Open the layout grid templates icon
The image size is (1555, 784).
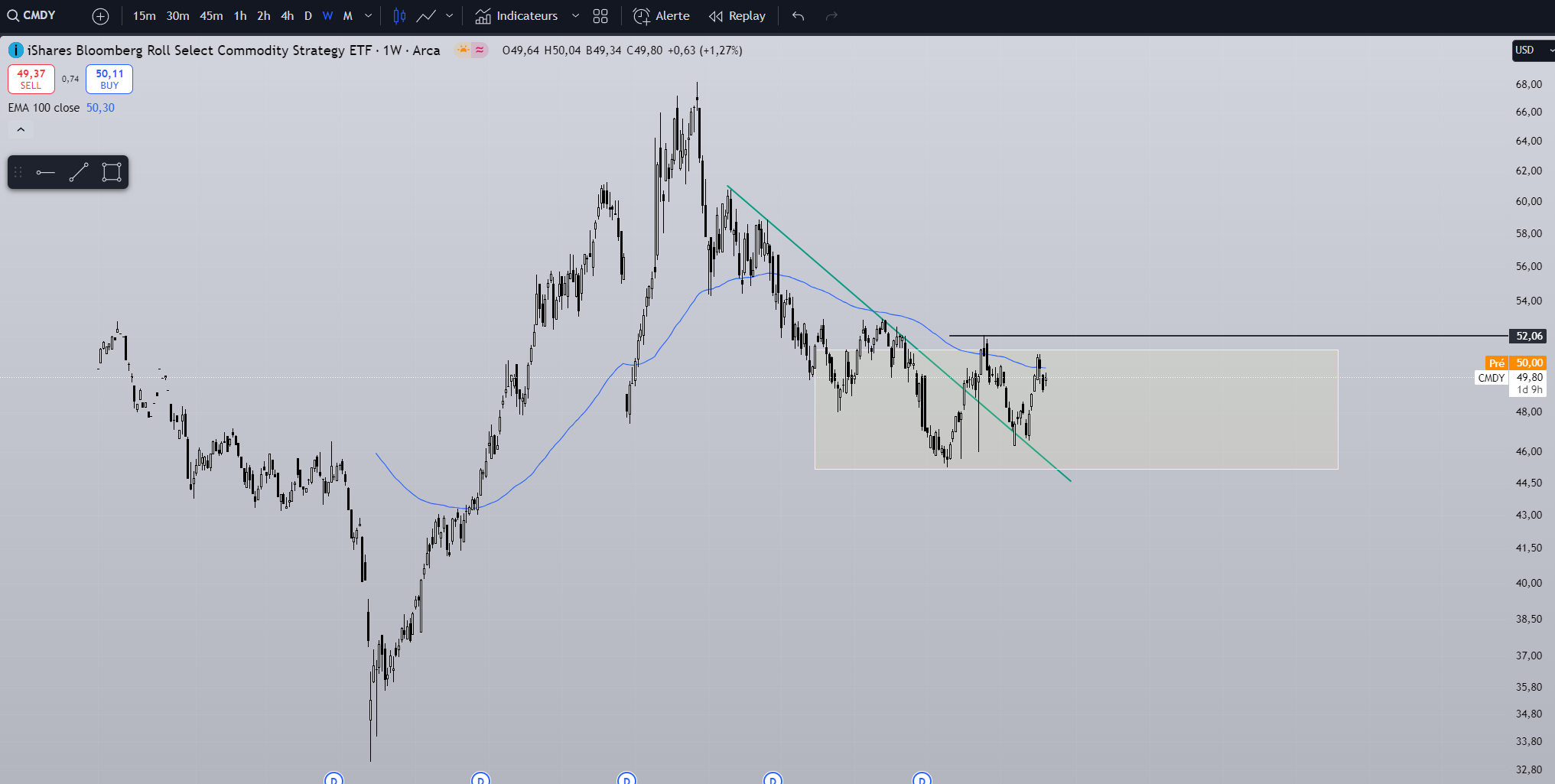point(600,16)
